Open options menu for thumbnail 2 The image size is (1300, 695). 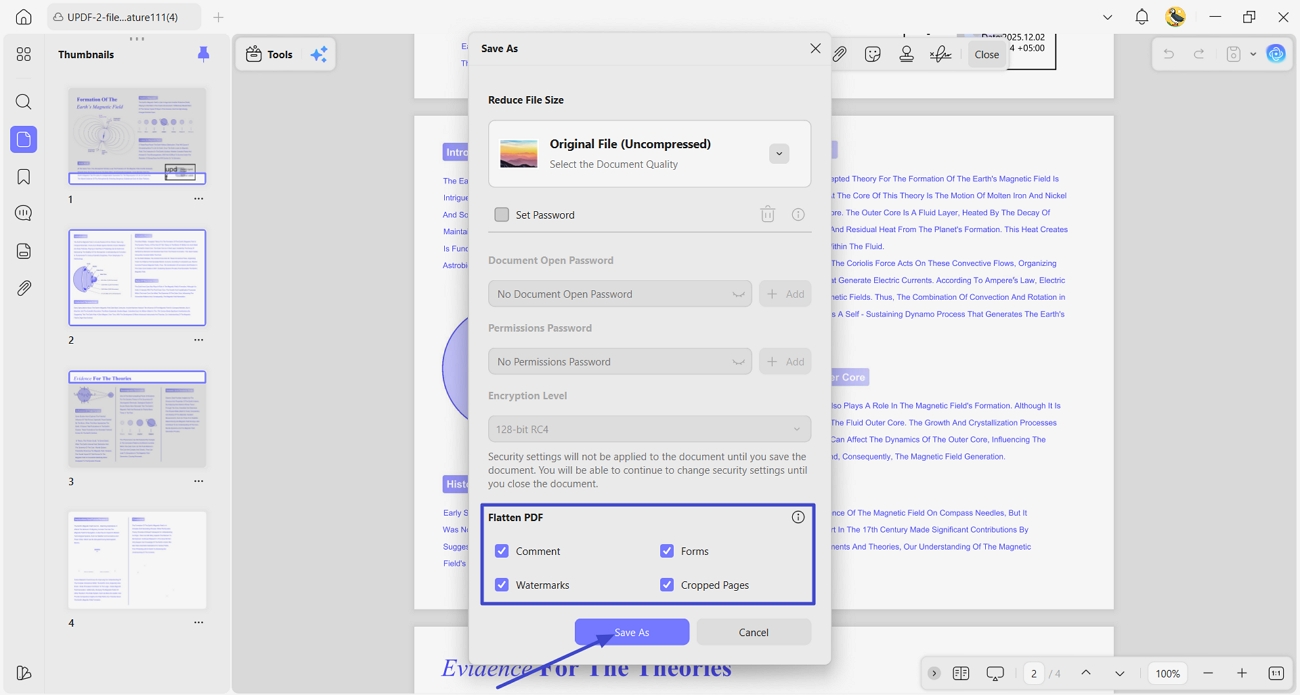click(x=198, y=340)
